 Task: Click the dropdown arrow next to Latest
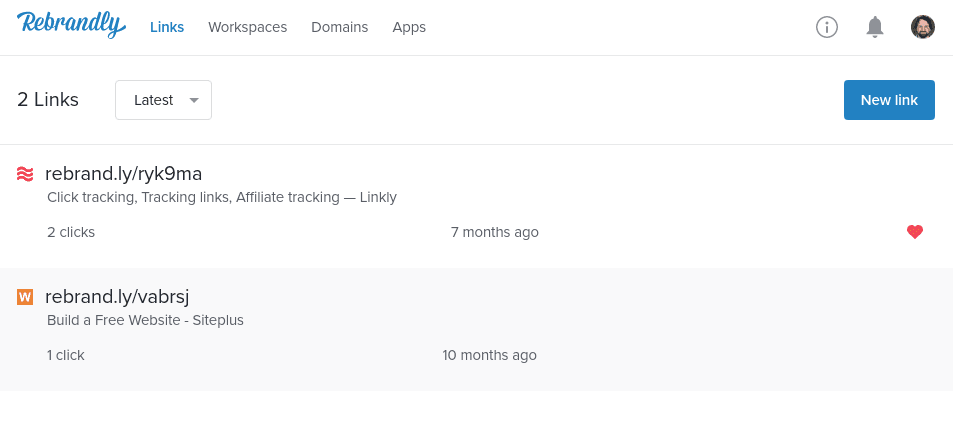tap(194, 100)
